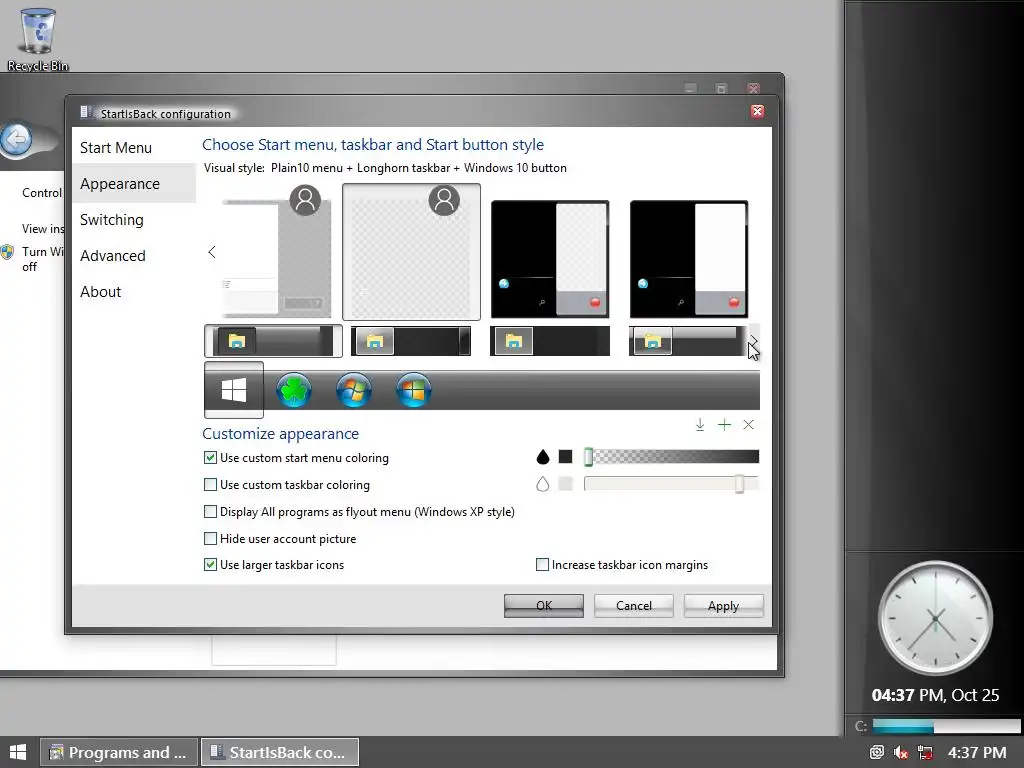Screen dimensions: 1024x768
Task: Select the Windows 8 colored flag start orb
Action: click(x=413, y=391)
